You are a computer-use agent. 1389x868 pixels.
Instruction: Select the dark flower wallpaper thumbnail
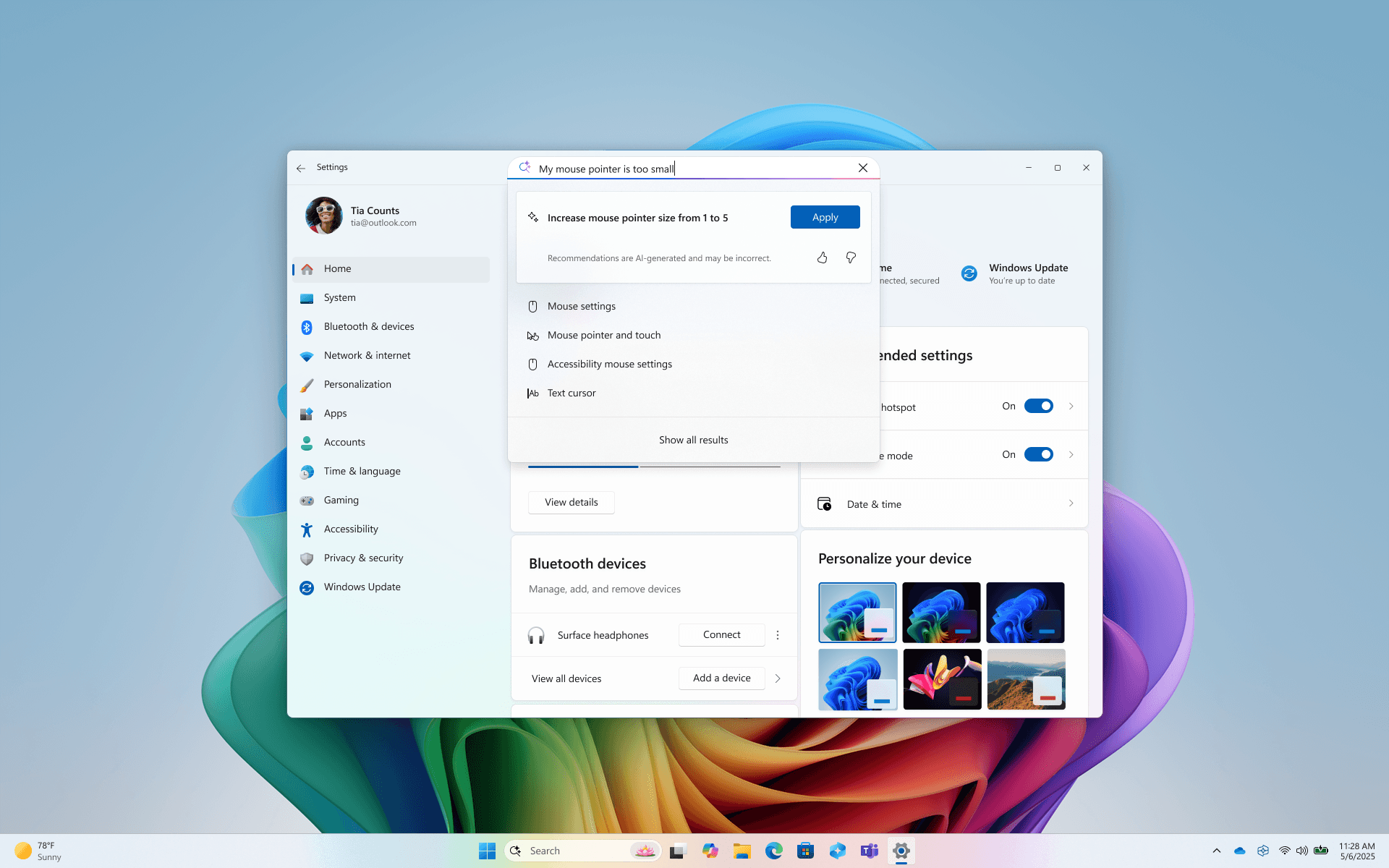point(941,679)
